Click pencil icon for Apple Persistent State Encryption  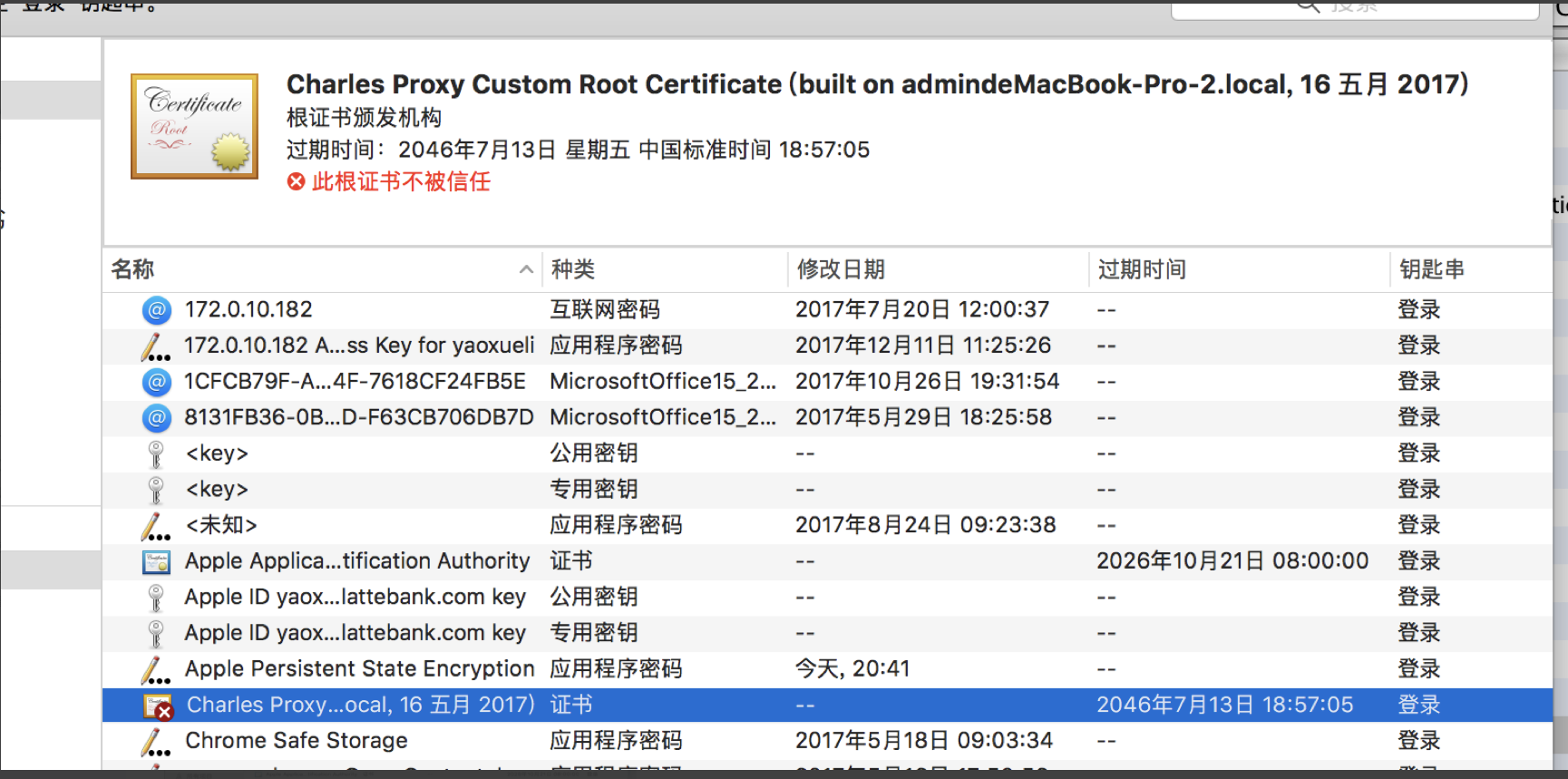156,670
